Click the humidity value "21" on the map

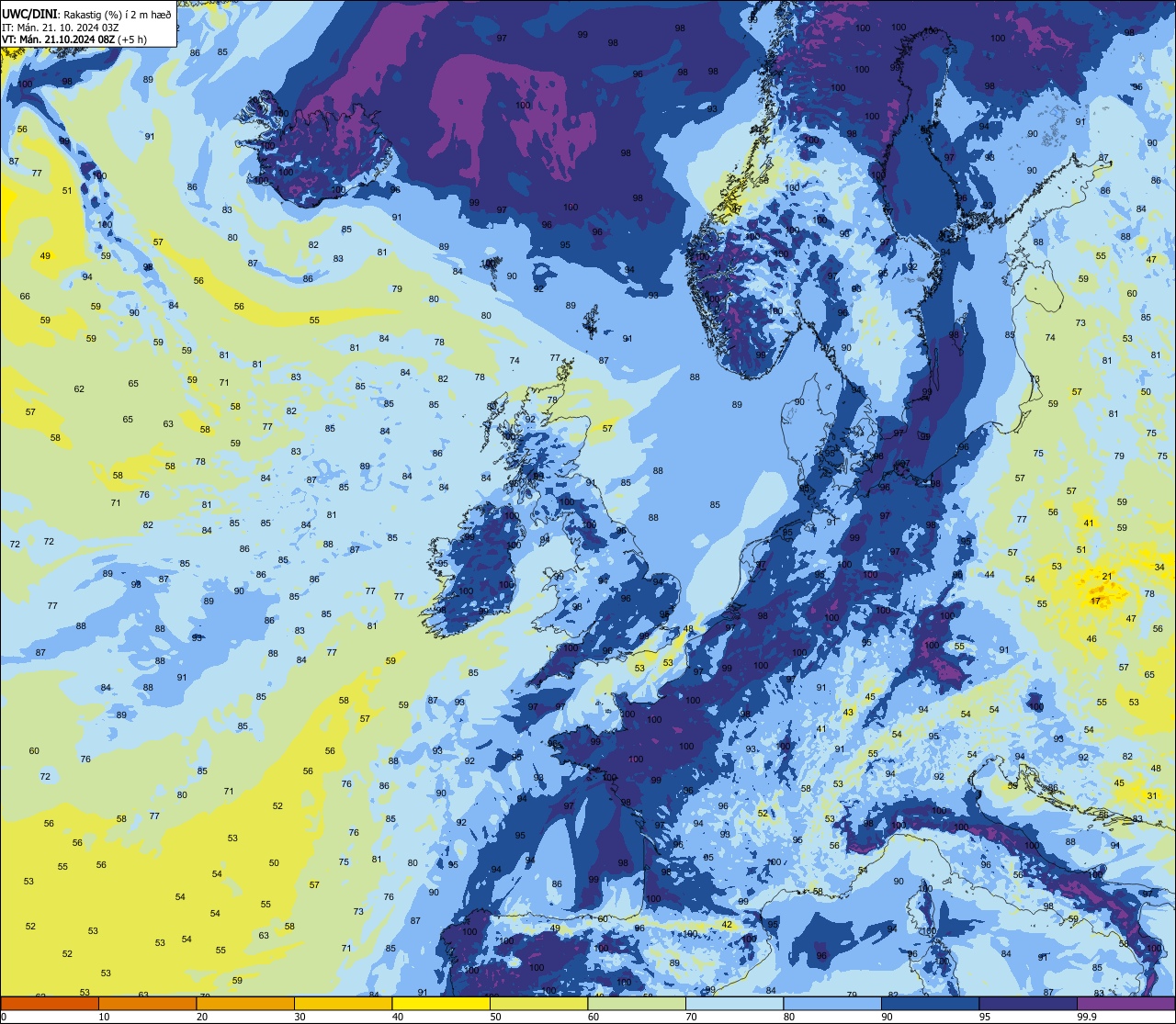point(1107,577)
